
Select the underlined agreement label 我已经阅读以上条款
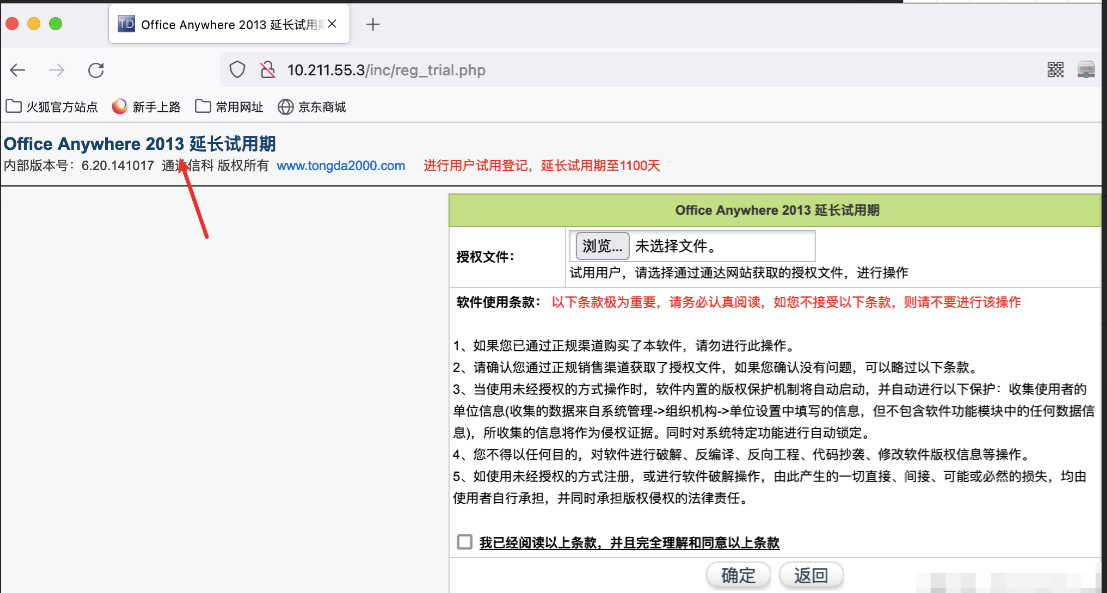pyautogui.click(x=629, y=543)
